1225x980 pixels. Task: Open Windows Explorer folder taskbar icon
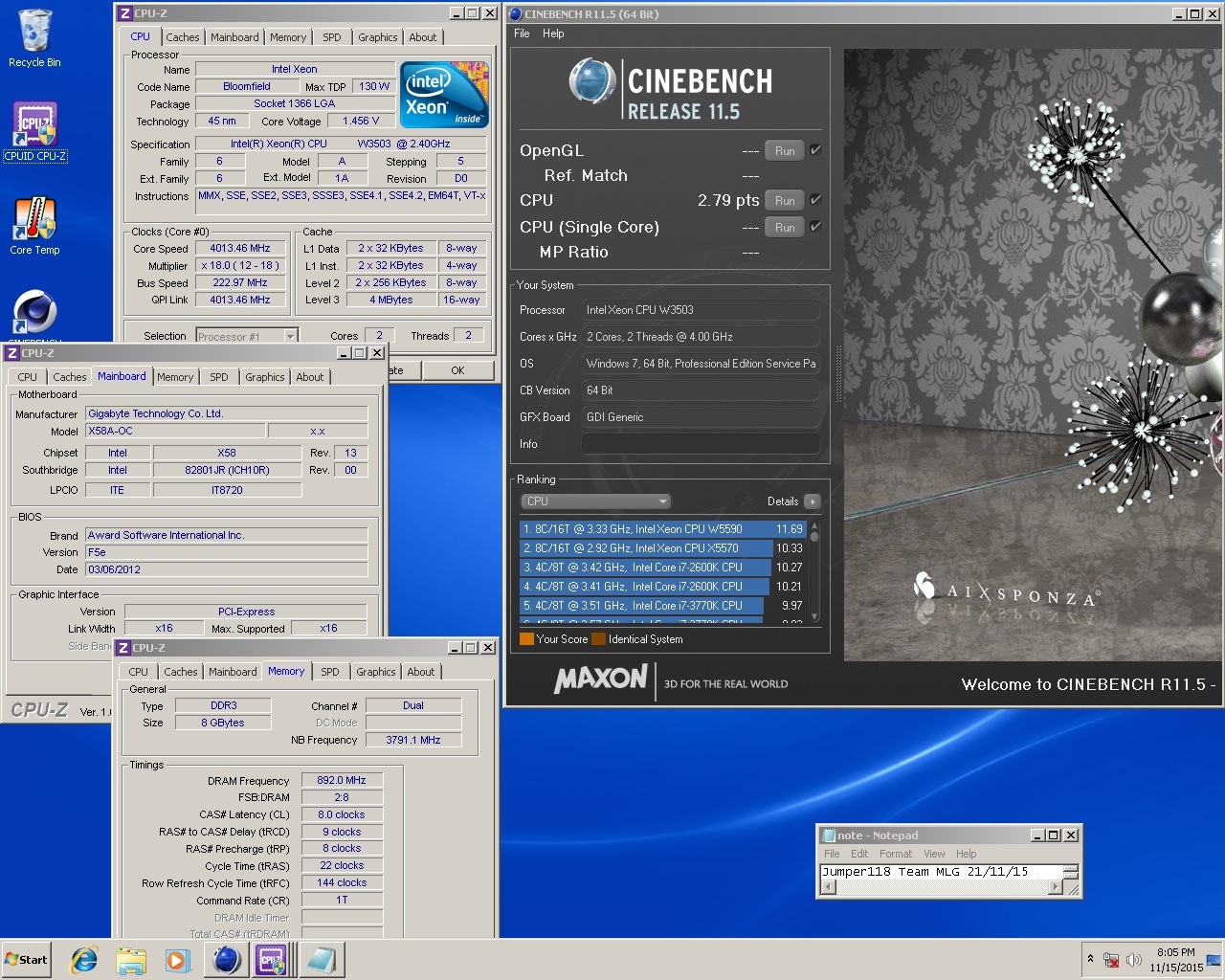[x=131, y=960]
